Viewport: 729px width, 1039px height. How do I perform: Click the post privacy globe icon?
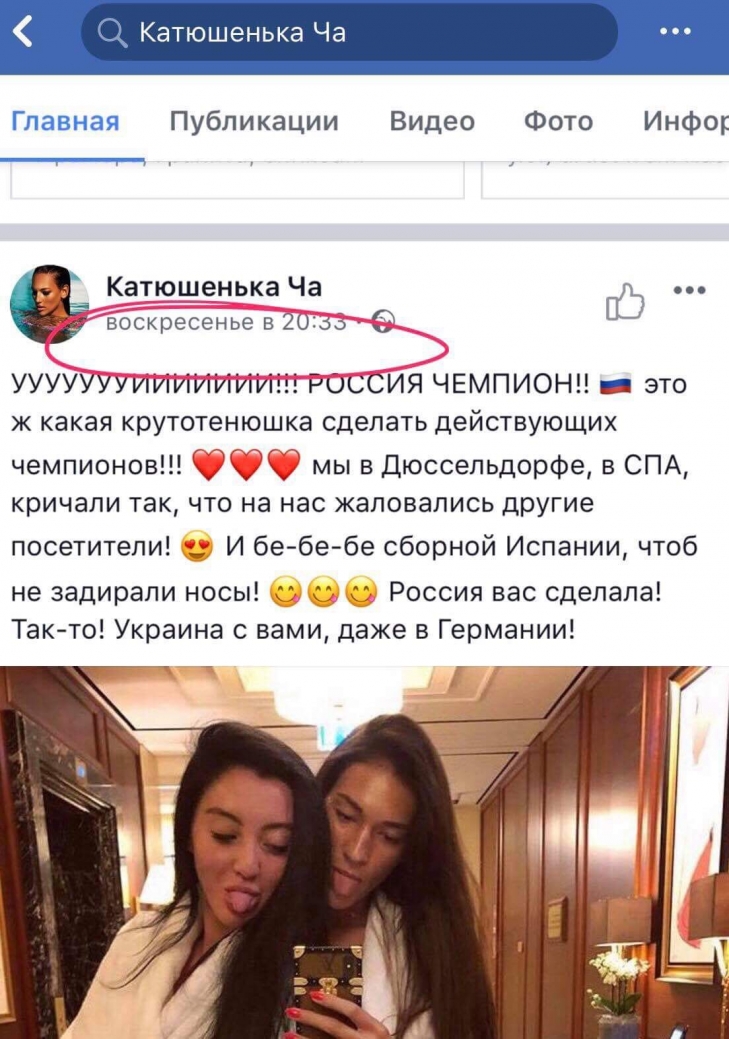[384, 321]
